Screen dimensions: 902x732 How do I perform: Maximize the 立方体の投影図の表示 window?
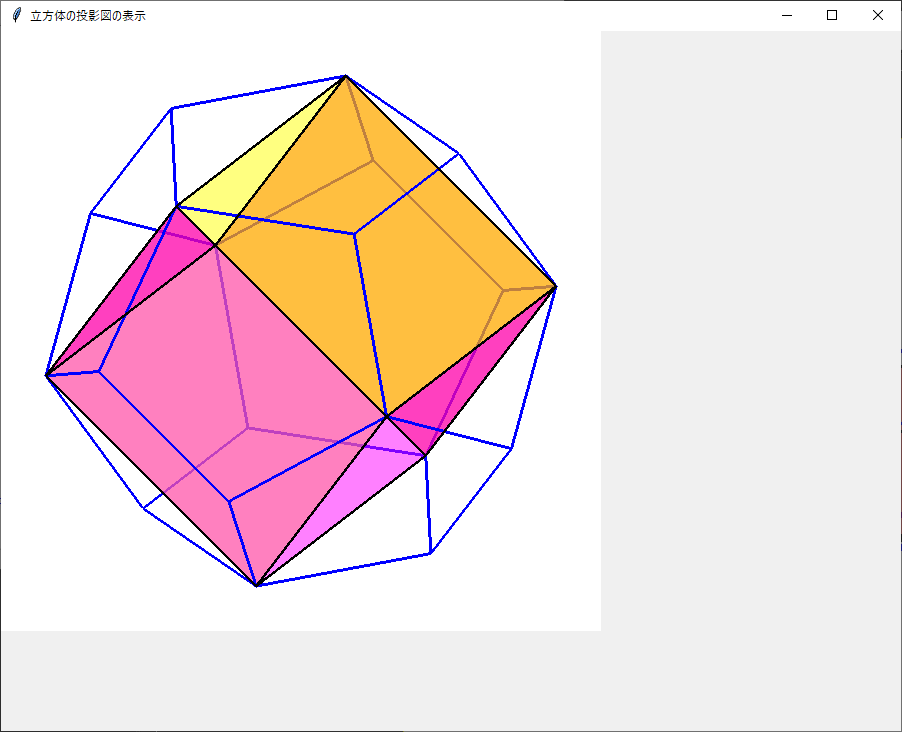832,16
